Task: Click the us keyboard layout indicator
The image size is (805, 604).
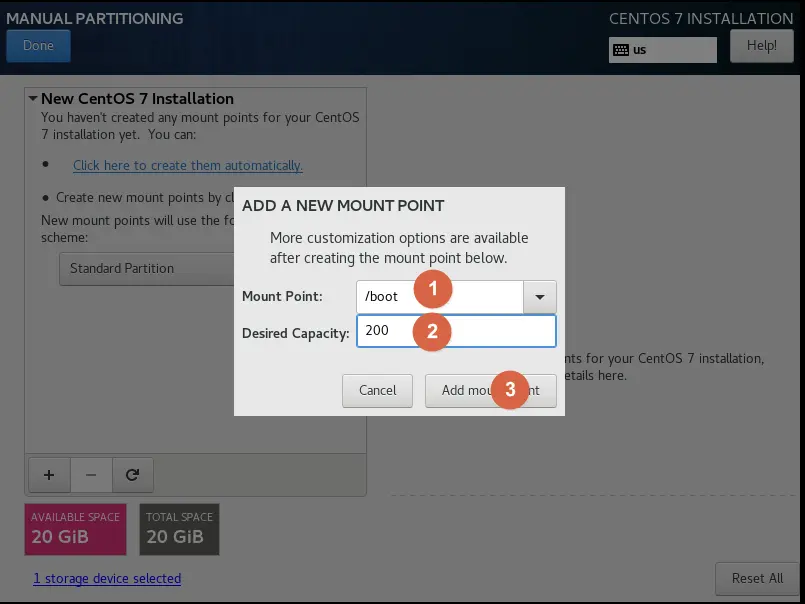Action: 662,50
